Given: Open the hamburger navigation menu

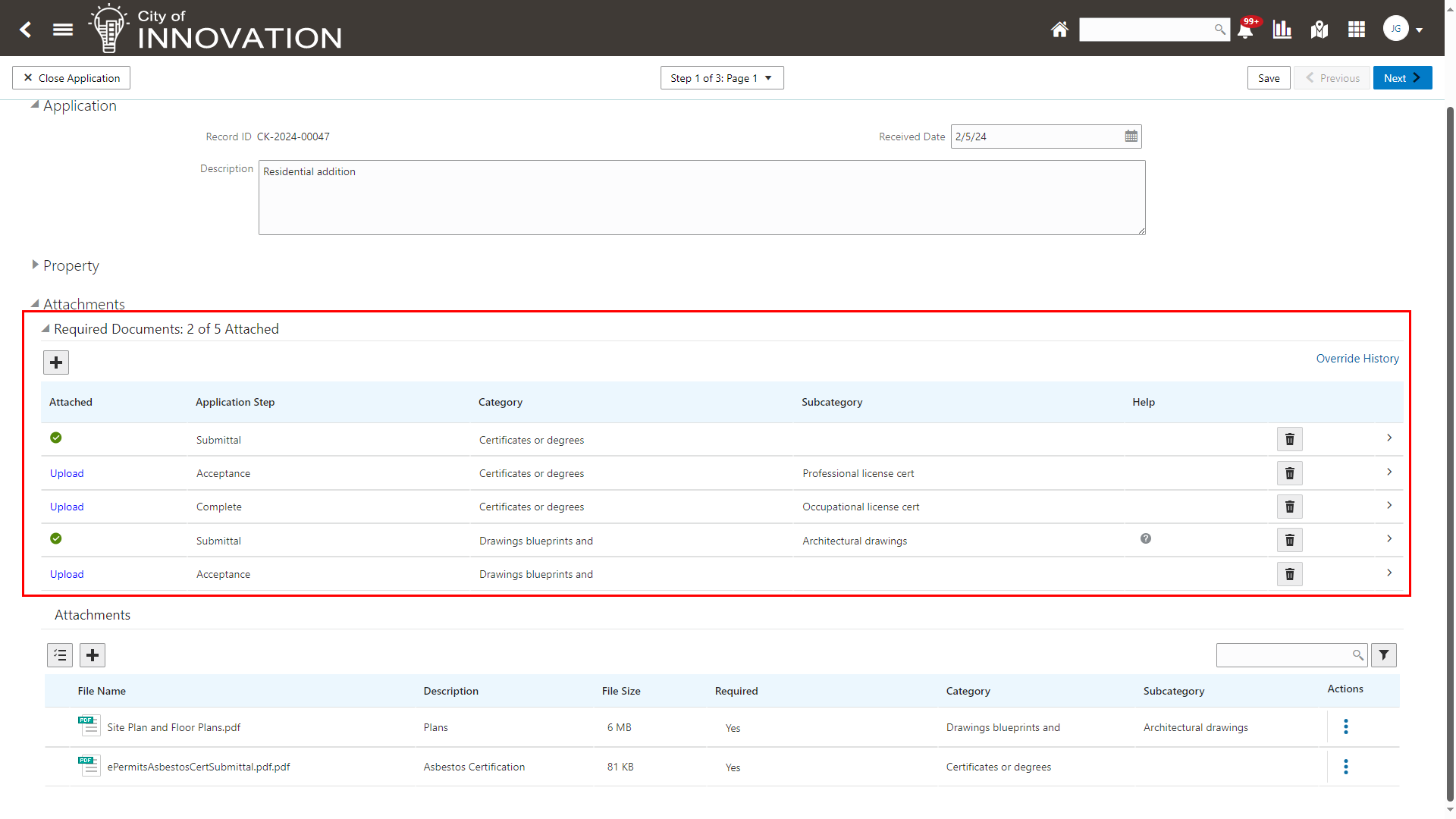Looking at the screenshot, I should tap(63, 30).
